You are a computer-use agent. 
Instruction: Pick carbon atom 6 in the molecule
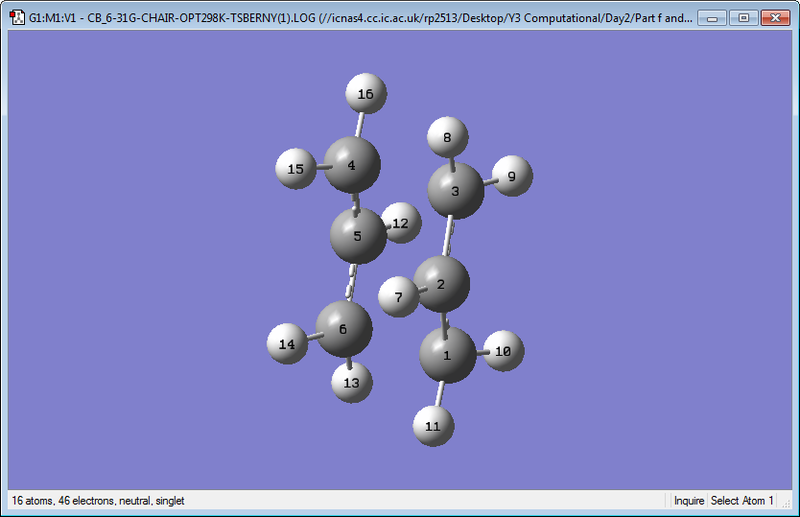coord(343,329)
